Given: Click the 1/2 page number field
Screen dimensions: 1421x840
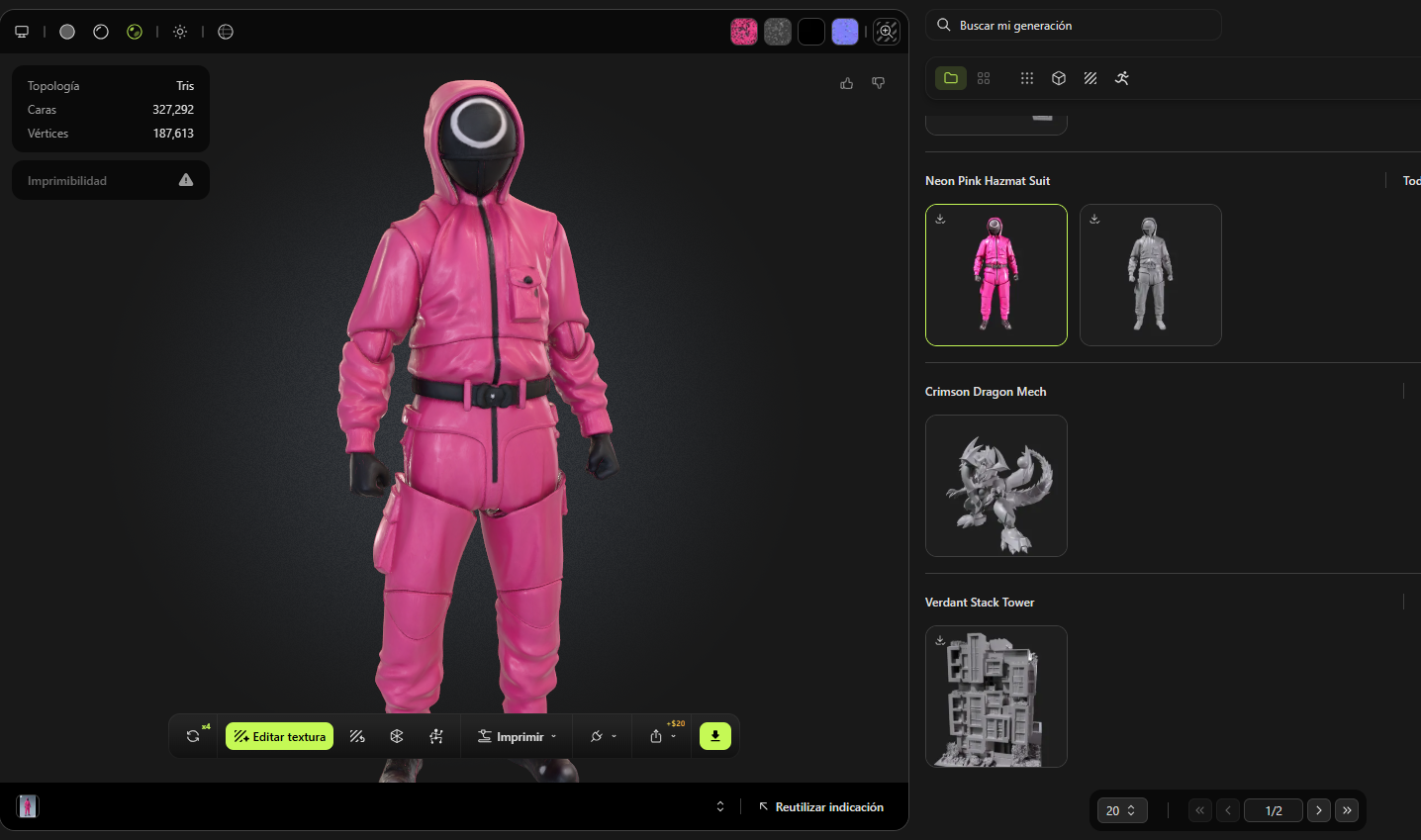Looking at the screenshot, I should [1274, 810].
